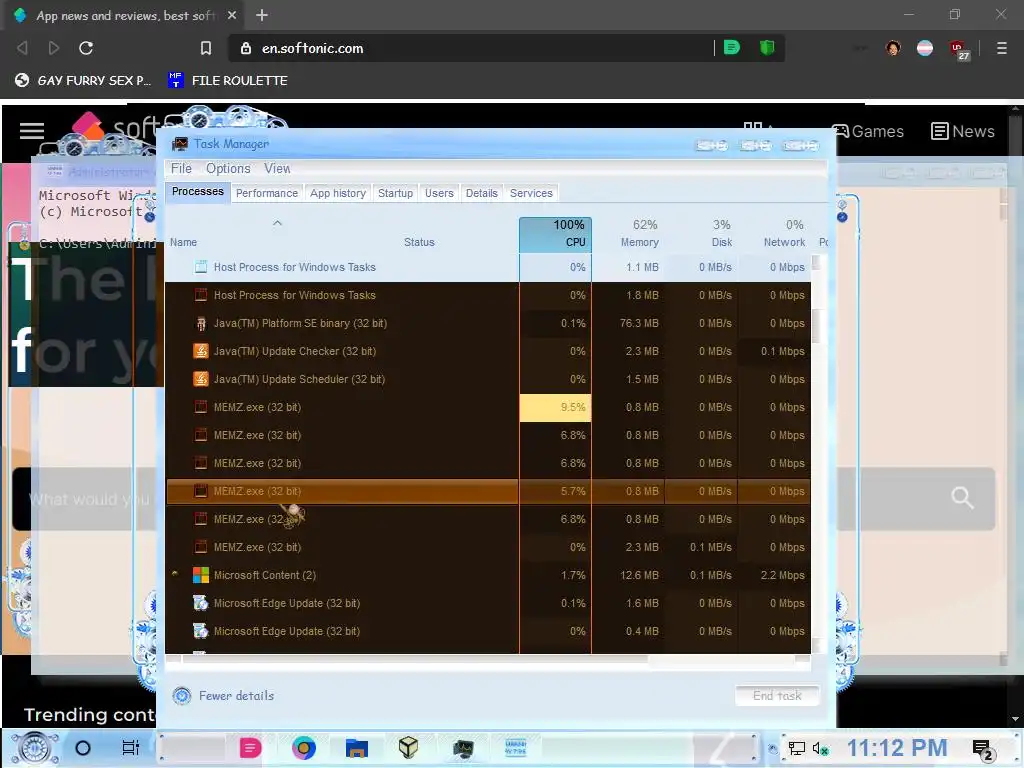The width and height of the screenshot is (1024, 768).
Task: Click the user profile avatar icon
Action: coord(893,48)
